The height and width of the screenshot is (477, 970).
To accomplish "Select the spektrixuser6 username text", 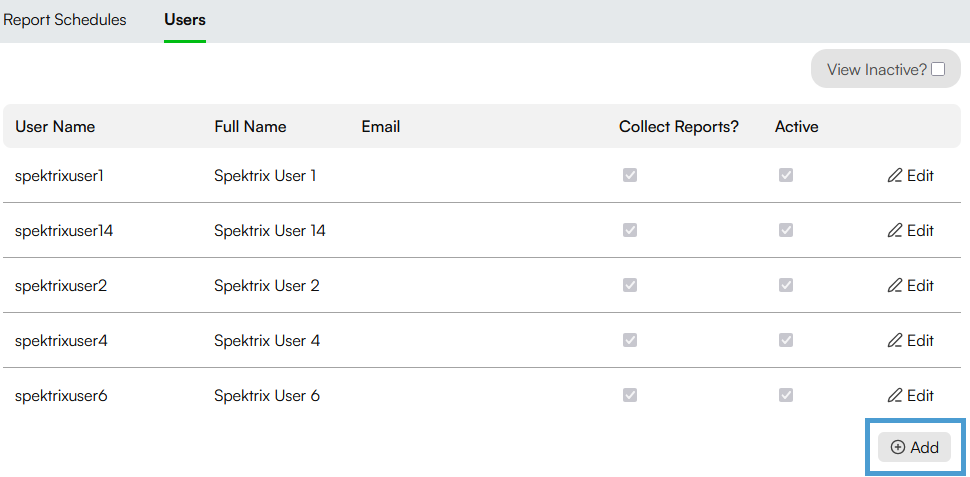I will pos(61,395).
